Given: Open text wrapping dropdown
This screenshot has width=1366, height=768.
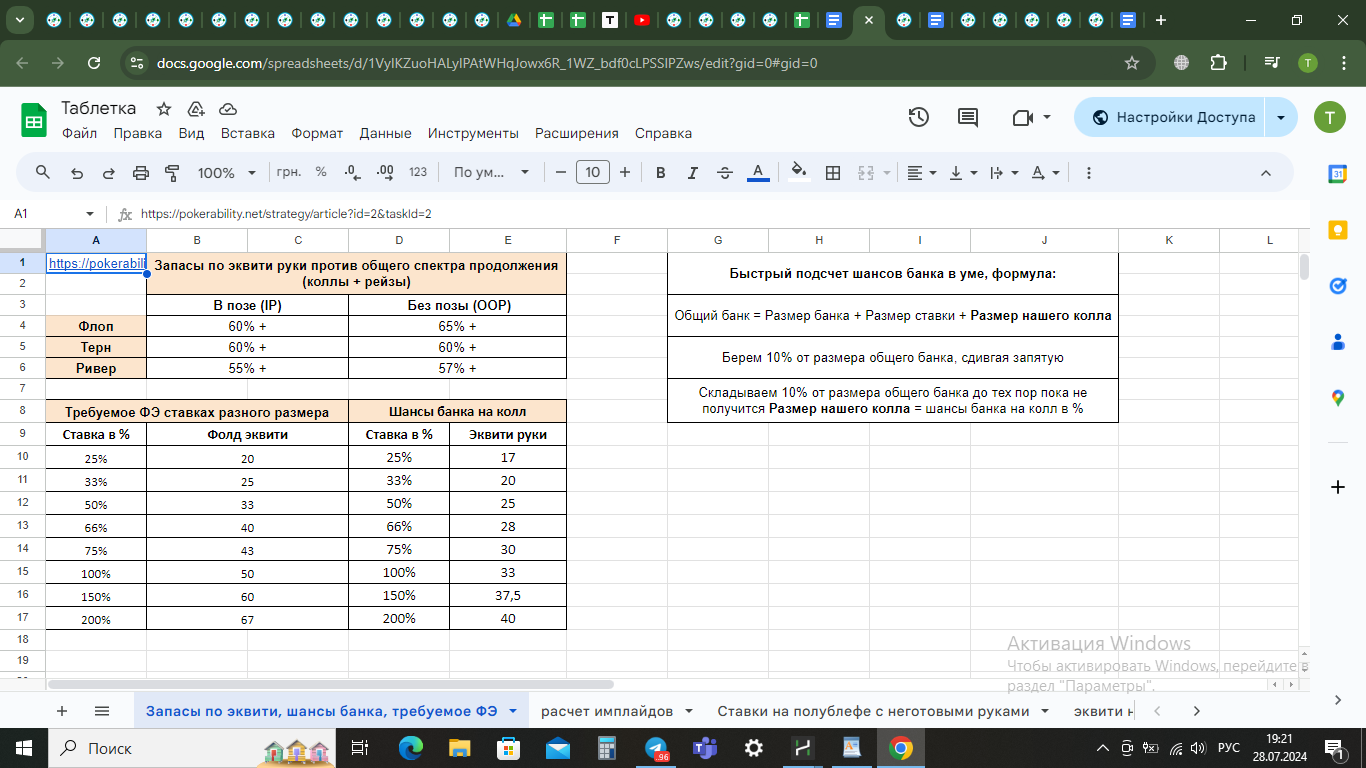Looking at the screenshot, I should pyautogui.click(x=1003, y=172).
